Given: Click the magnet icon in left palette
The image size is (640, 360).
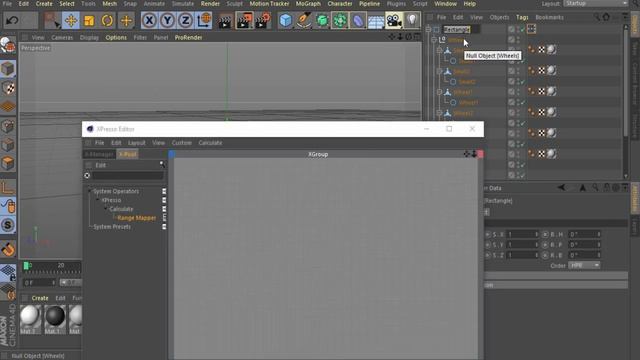Looking at the screenshot, I should click(x=8, y=249).
